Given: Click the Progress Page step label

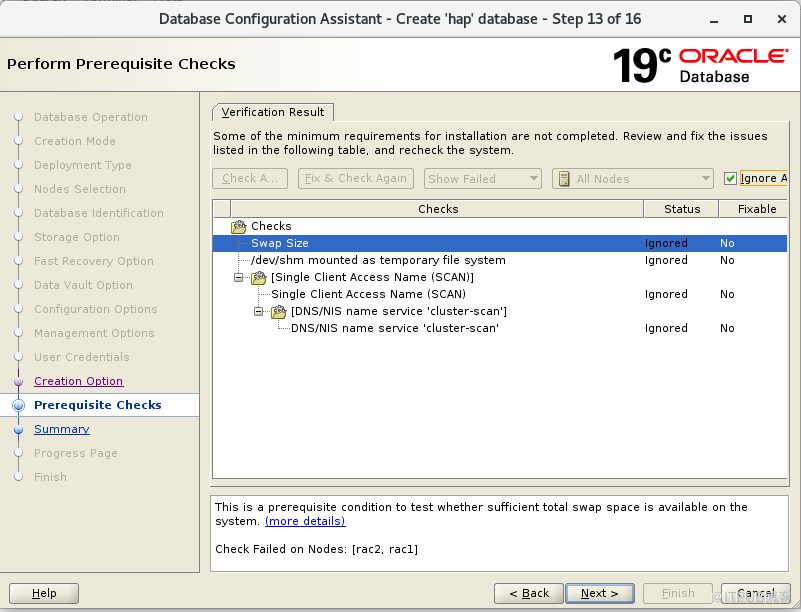Looking at the screenshot, I should 76,453.
